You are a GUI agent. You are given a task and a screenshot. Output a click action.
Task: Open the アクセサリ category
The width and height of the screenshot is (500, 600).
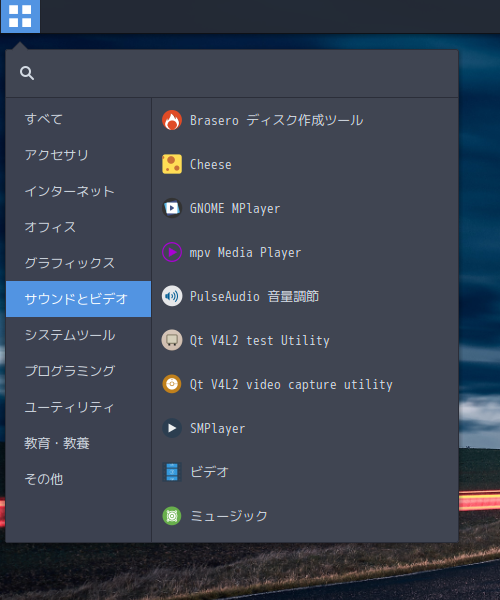[78, 155]
